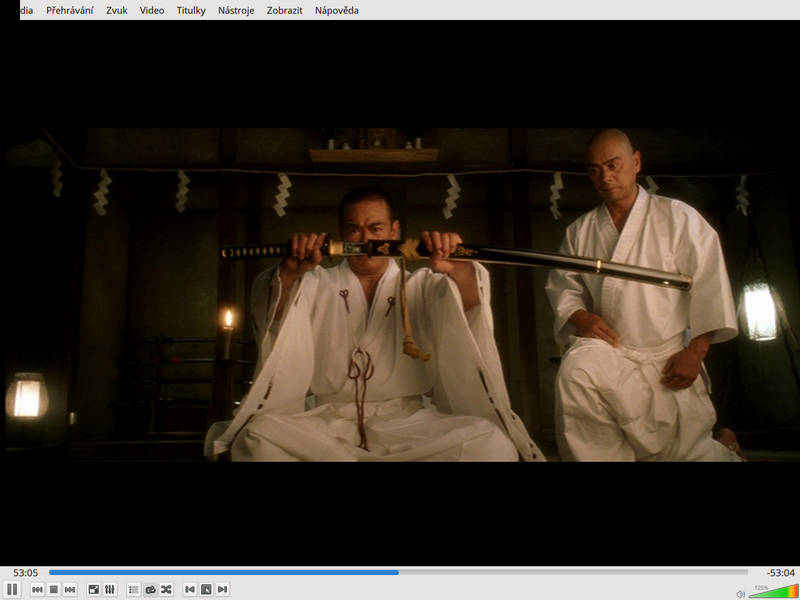Skip to the next media item
Image resolution: width=800 pixels, height=600 pixels.
[x=70, y=590]
